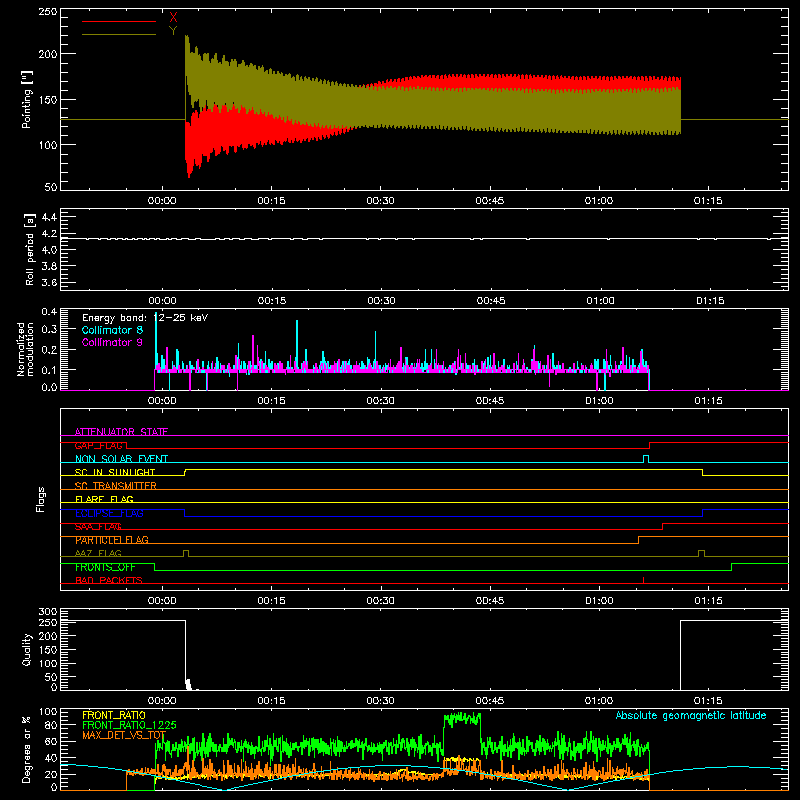Screen dimensions: 800x800
Task: Click the 00:45 tick under Roll period panel
Action: pyautogui.click(x=491, y=301)
